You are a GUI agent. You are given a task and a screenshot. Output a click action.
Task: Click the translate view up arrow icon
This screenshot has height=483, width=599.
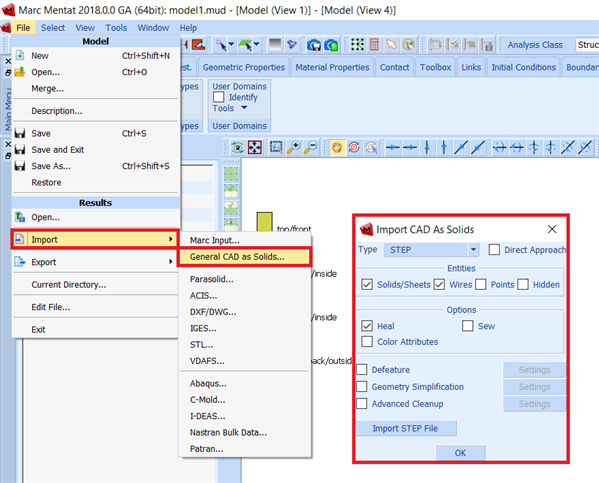[444, 147]
